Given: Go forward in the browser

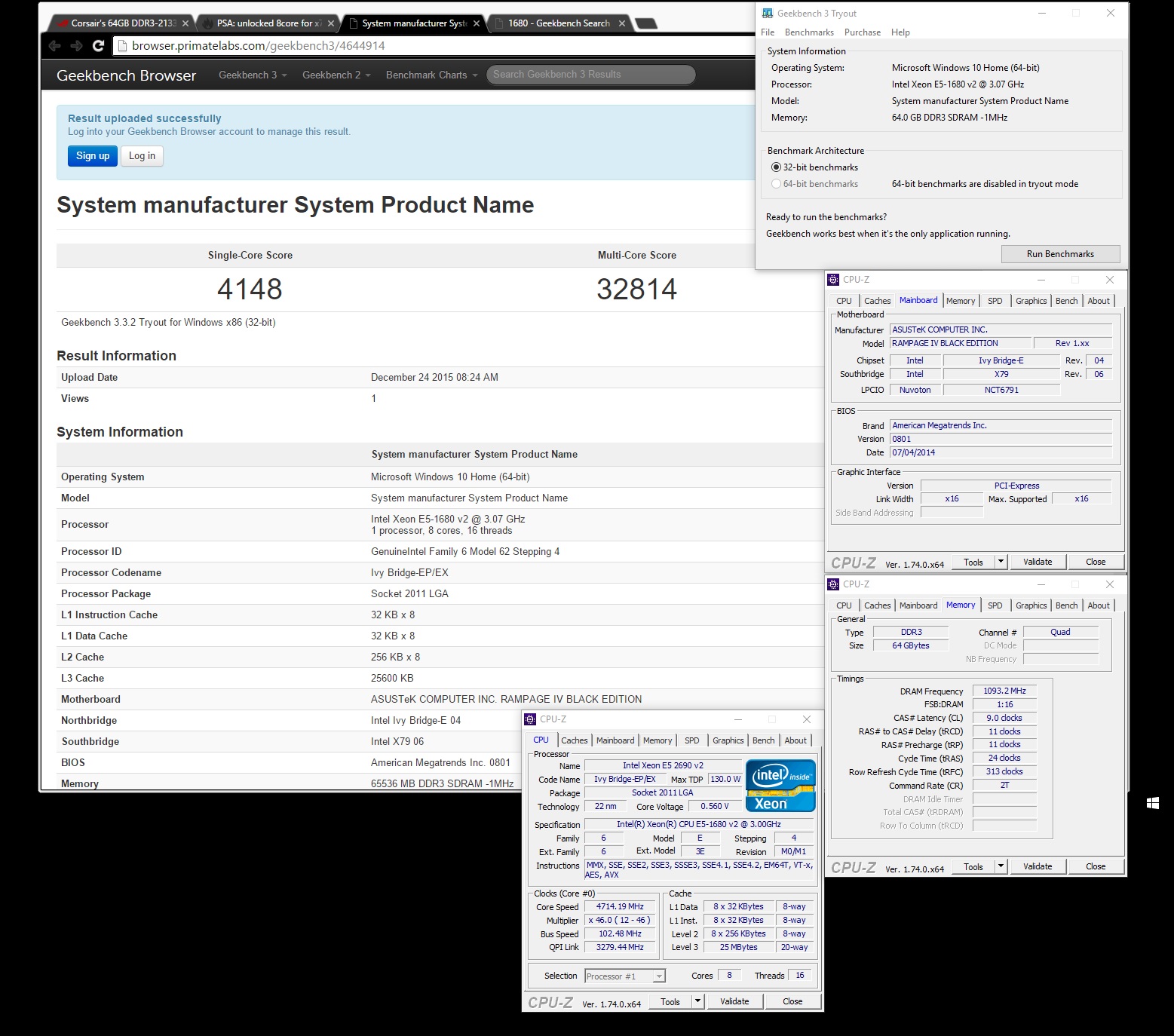Looking at the screenshot, I should (x=76, y=46).
